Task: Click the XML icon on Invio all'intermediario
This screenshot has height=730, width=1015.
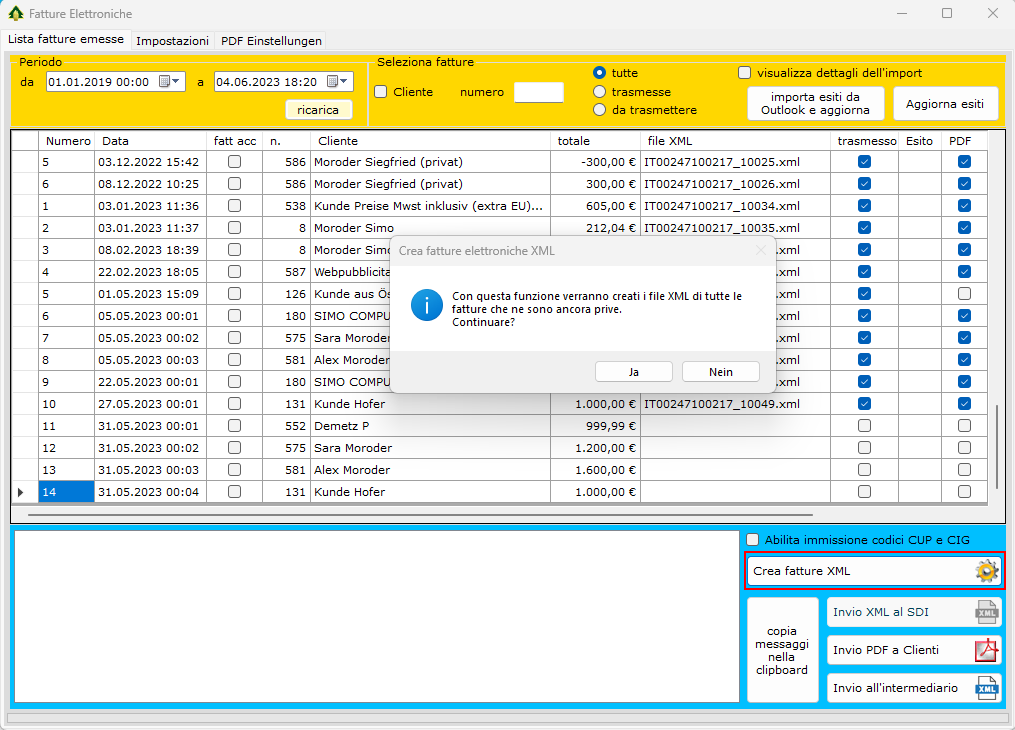Action: click(986, 688)
